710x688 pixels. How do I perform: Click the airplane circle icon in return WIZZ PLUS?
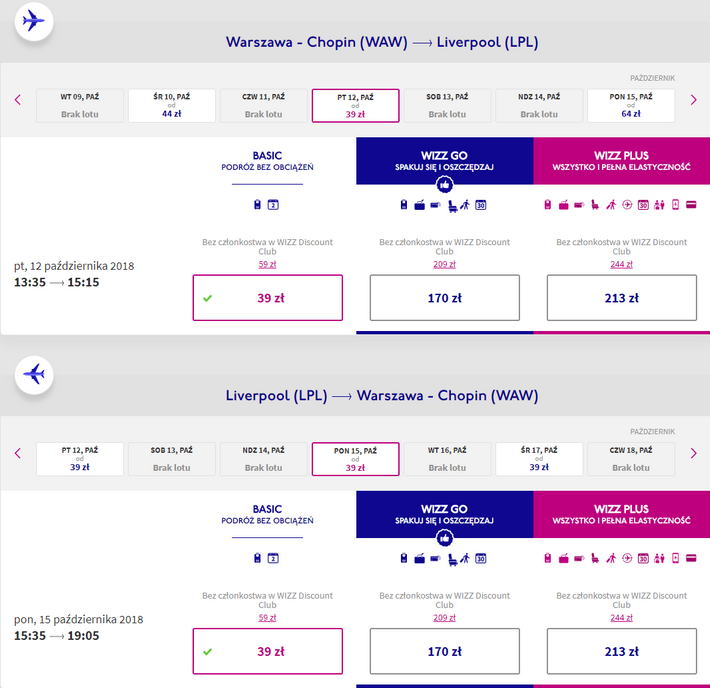[x=627, y=558]
